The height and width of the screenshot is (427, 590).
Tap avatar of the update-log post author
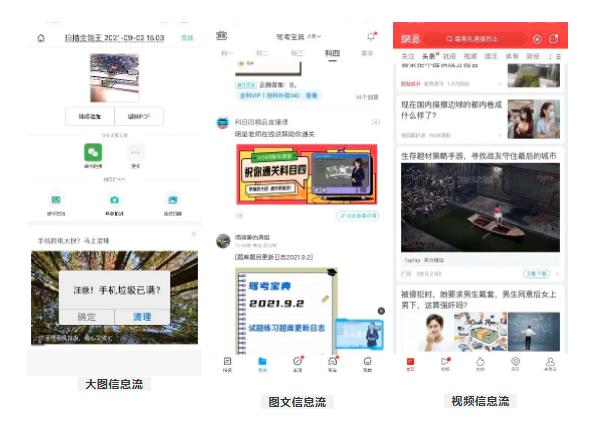(x=223, y=241)
